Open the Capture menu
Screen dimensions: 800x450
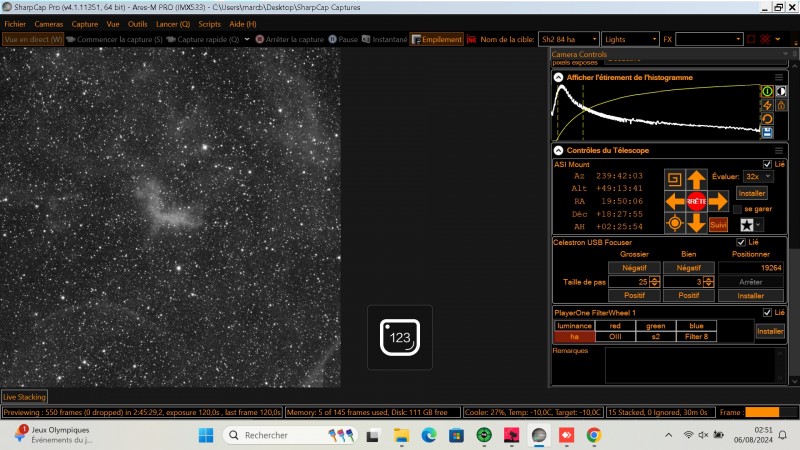(x=85, y=24)
